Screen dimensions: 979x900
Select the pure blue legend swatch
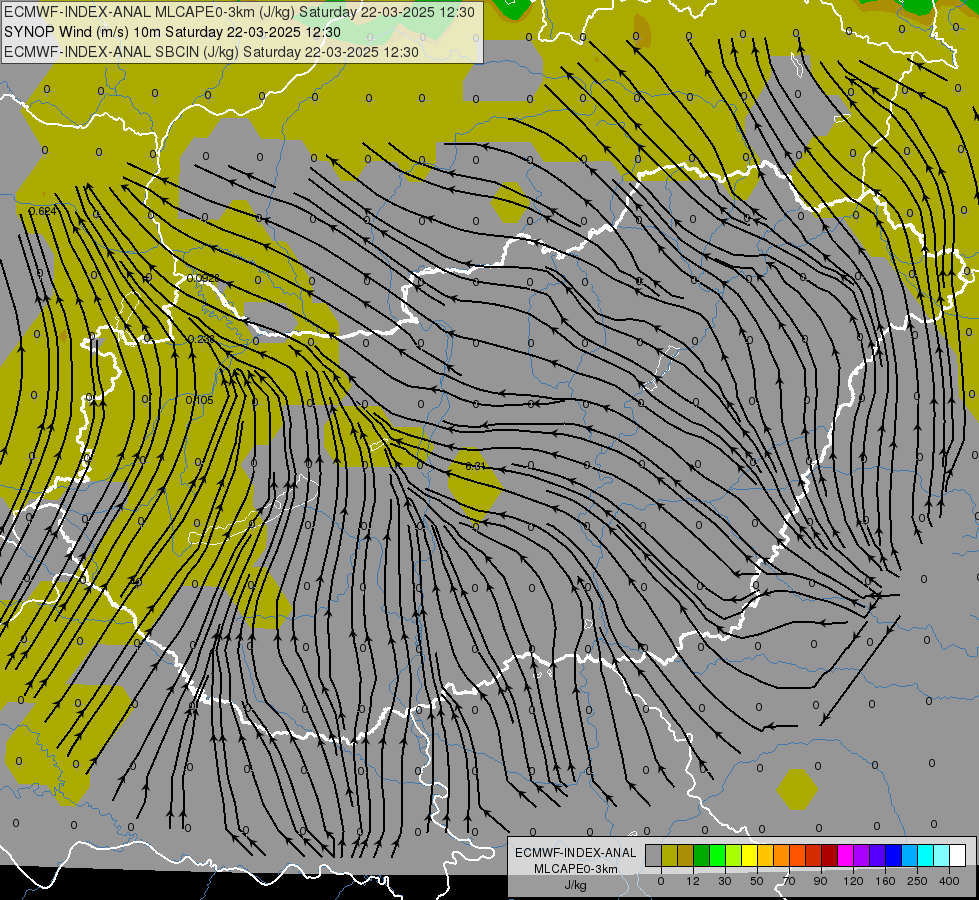[x=893, y=855]
